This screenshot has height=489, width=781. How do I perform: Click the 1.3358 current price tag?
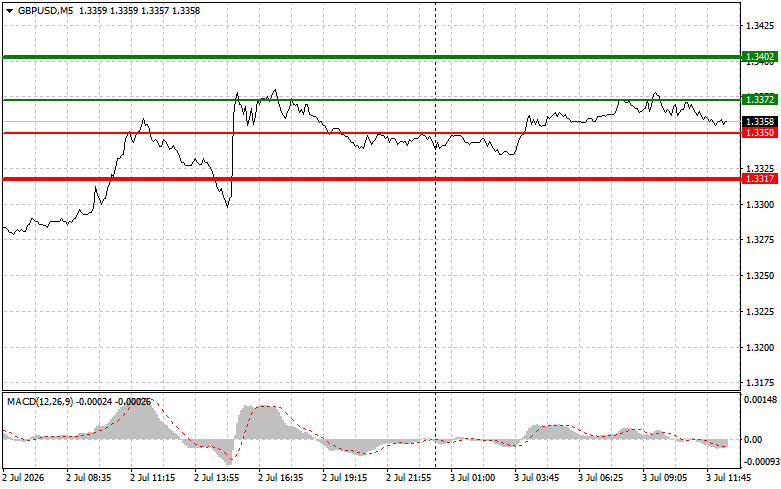tap(760, 122)
